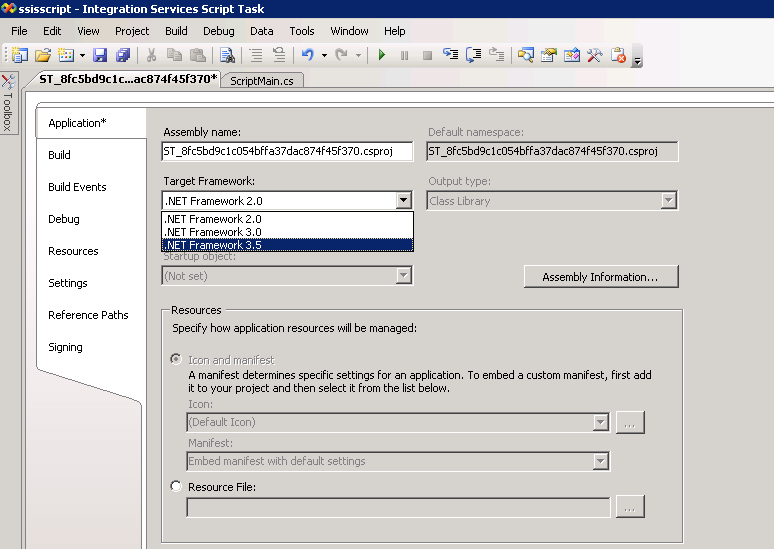Click the Paste clipboard icon
The height and width of the screenshot is (549, 774).
[198, 55]
